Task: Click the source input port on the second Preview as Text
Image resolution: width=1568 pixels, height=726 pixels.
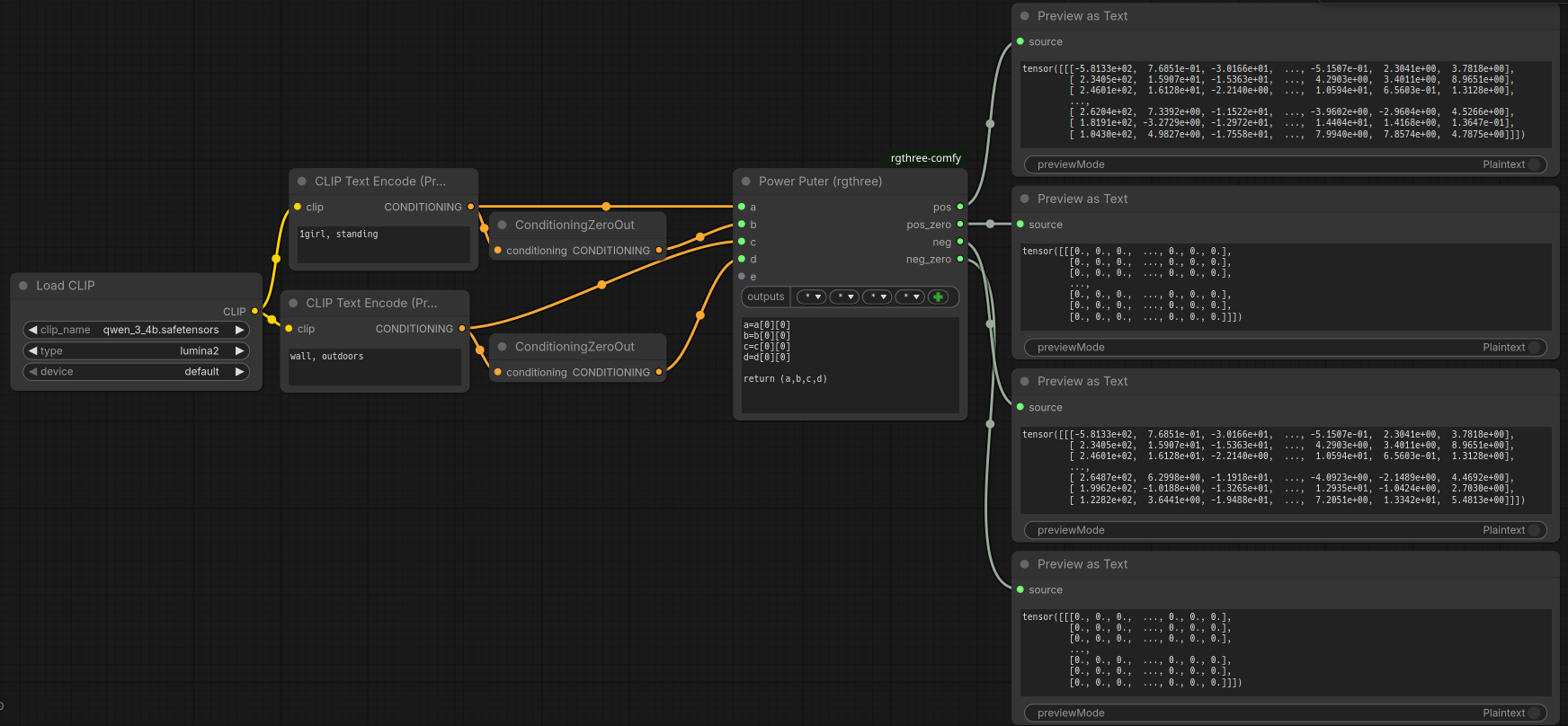Action: [x=1020, y=225]
